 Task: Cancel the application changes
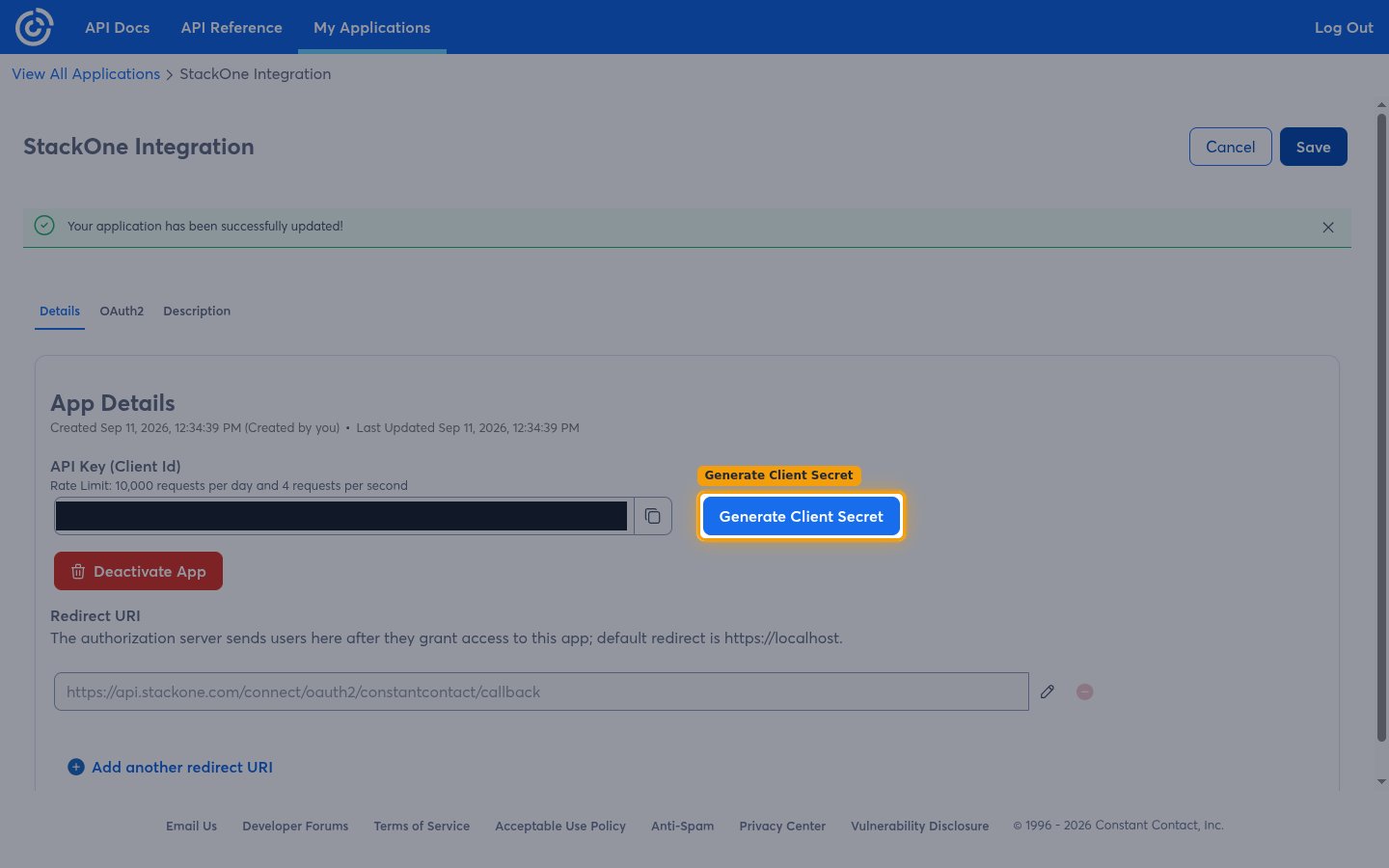(x=1231, y=147)
